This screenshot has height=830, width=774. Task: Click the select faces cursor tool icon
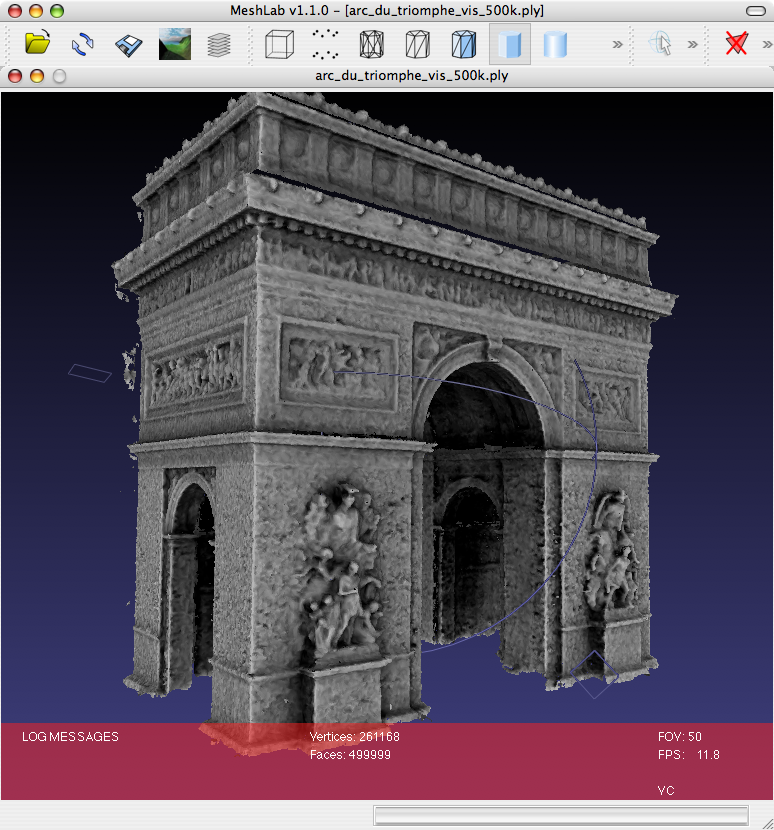pos(660,44)
